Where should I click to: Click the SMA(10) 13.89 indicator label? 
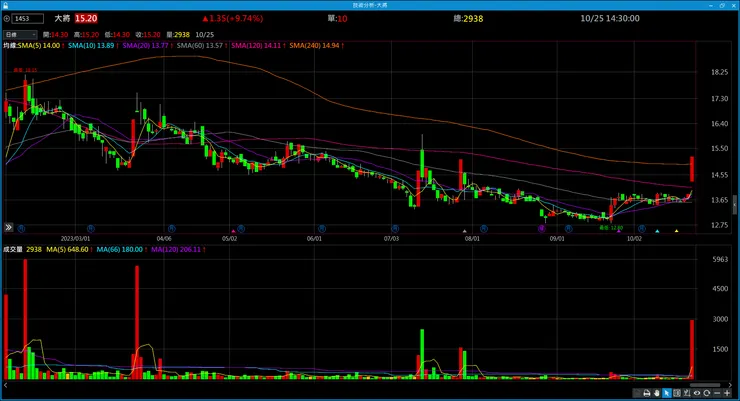point(92,45)
